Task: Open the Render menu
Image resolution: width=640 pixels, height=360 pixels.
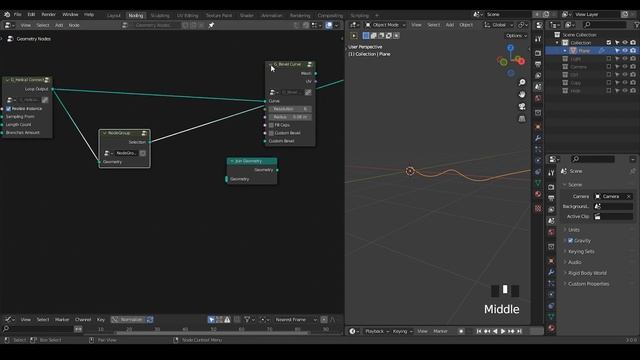Action: click(48, 14)
